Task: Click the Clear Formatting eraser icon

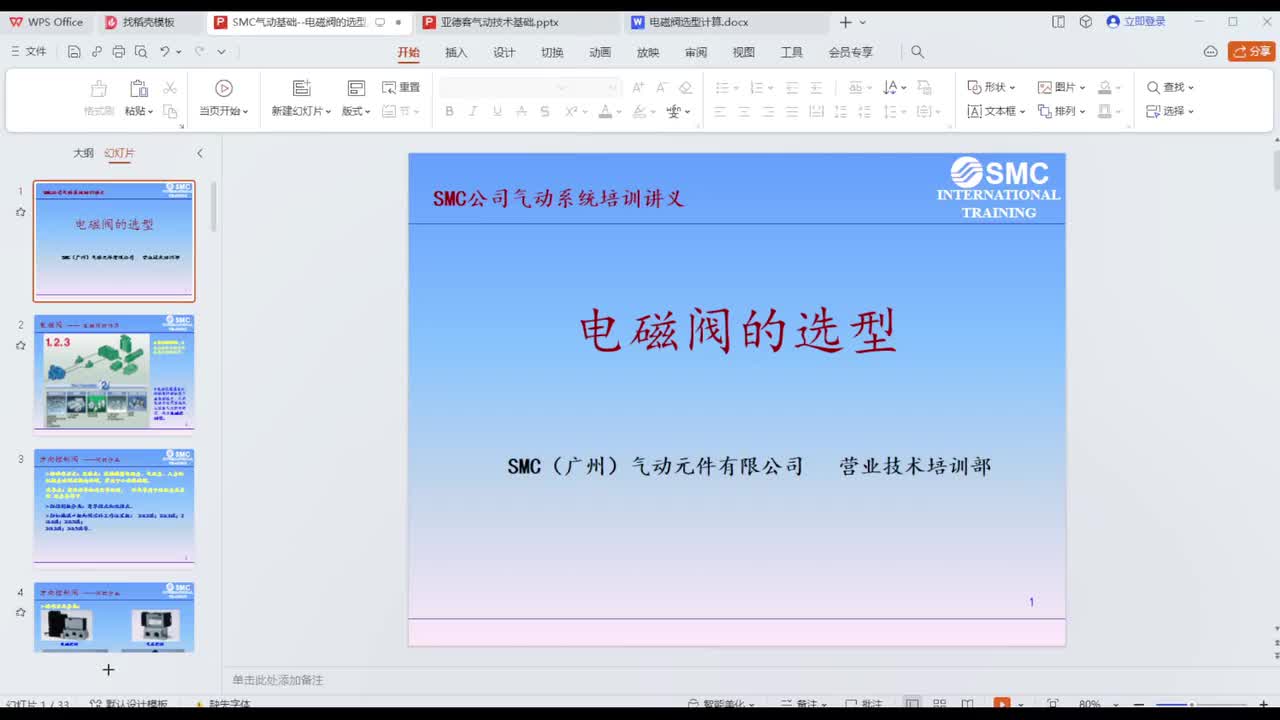Action: [685, 87]
